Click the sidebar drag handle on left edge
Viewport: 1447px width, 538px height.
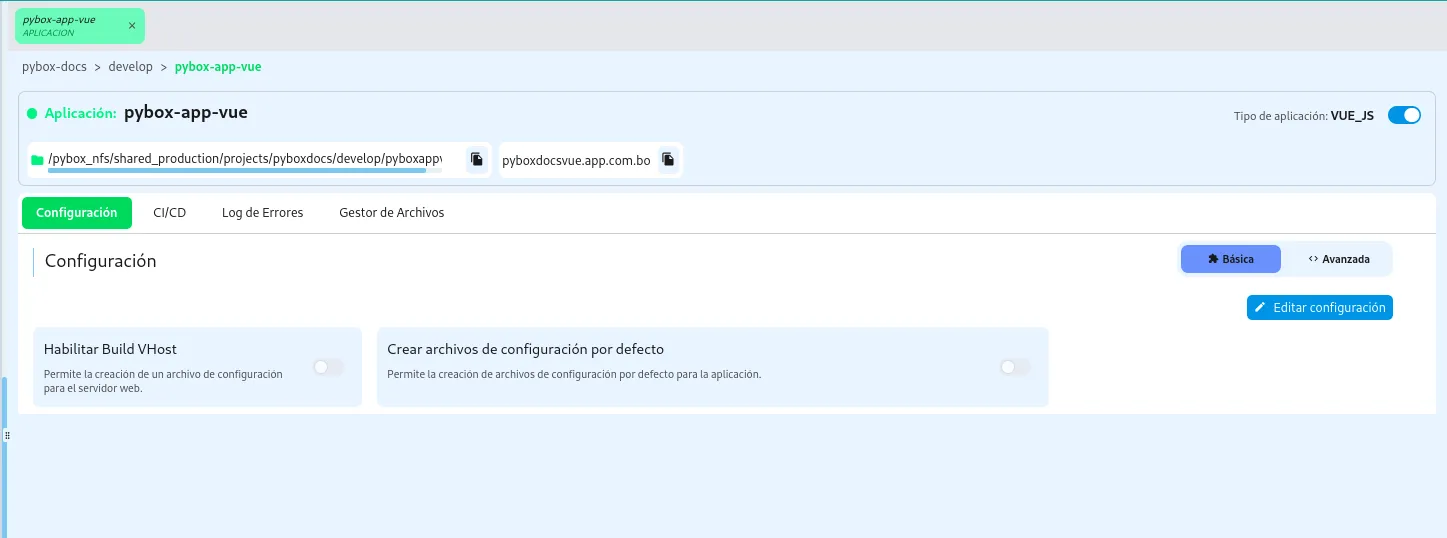(x=7, y=436)
